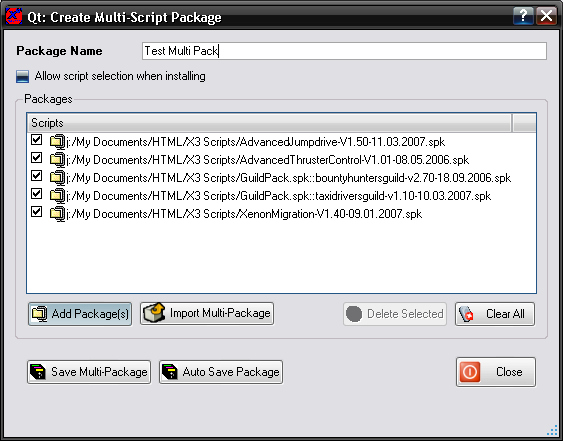Viewport: 563px width, 441px height.
Task: Click the window resize grip corner
Action: tap(552, 430)
